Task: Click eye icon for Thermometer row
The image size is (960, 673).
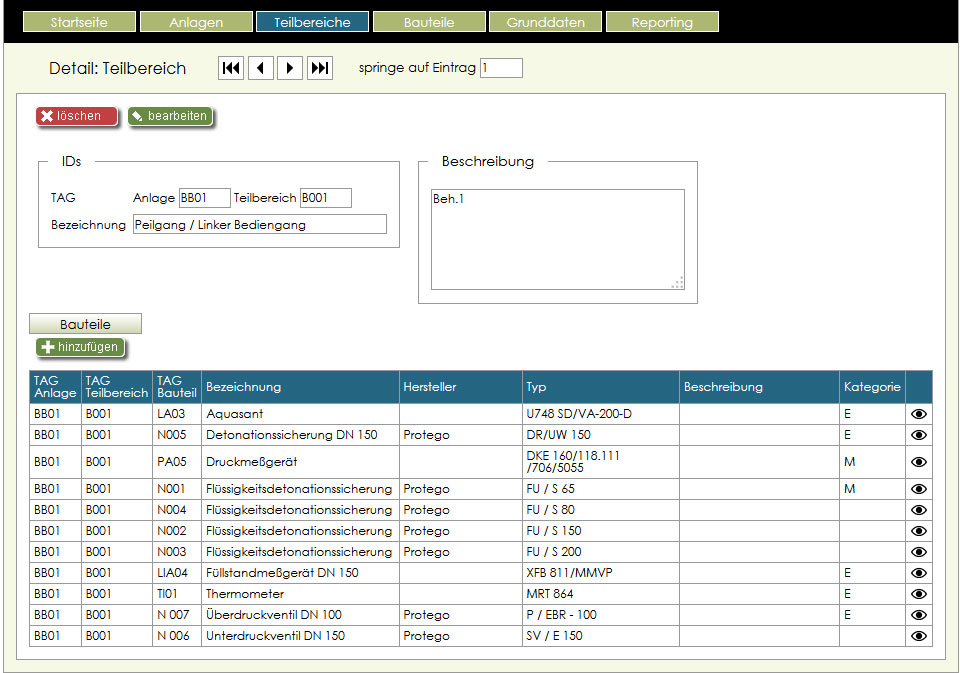Action: (919, 594)
